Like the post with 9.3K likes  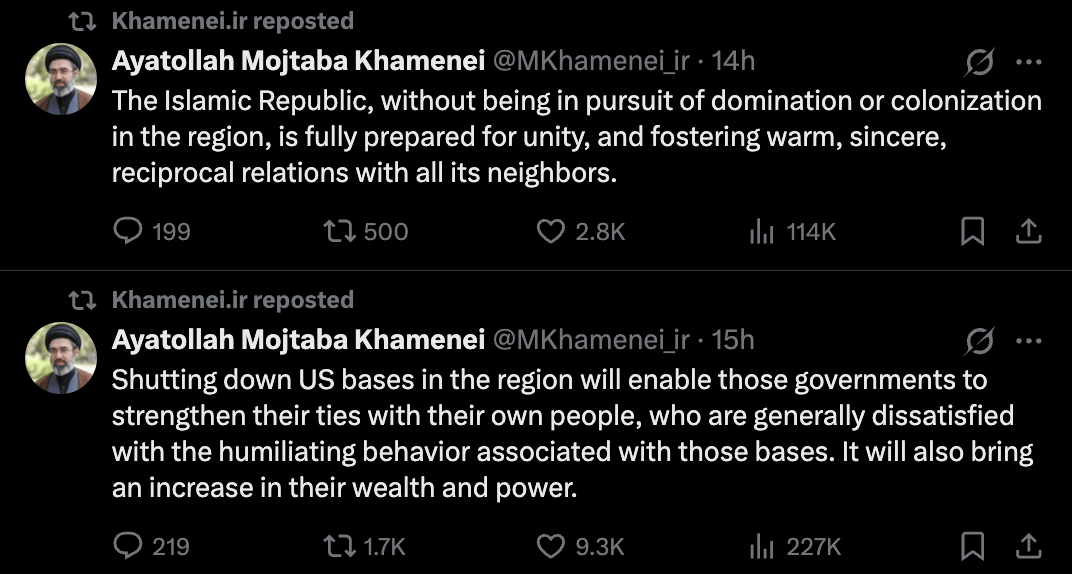coord(551,546)
